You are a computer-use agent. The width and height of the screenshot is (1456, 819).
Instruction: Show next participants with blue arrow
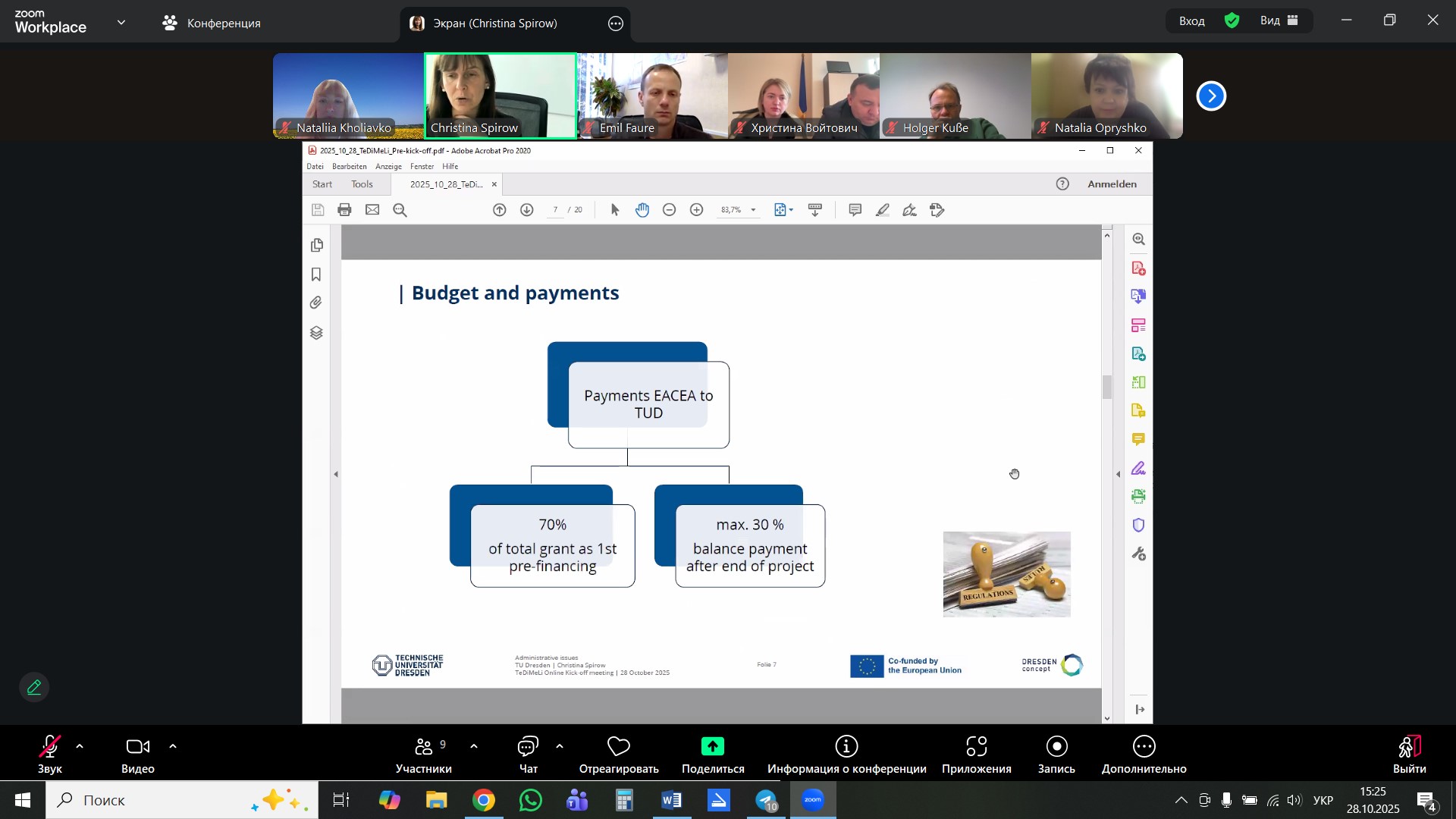tap(1211, 96)
